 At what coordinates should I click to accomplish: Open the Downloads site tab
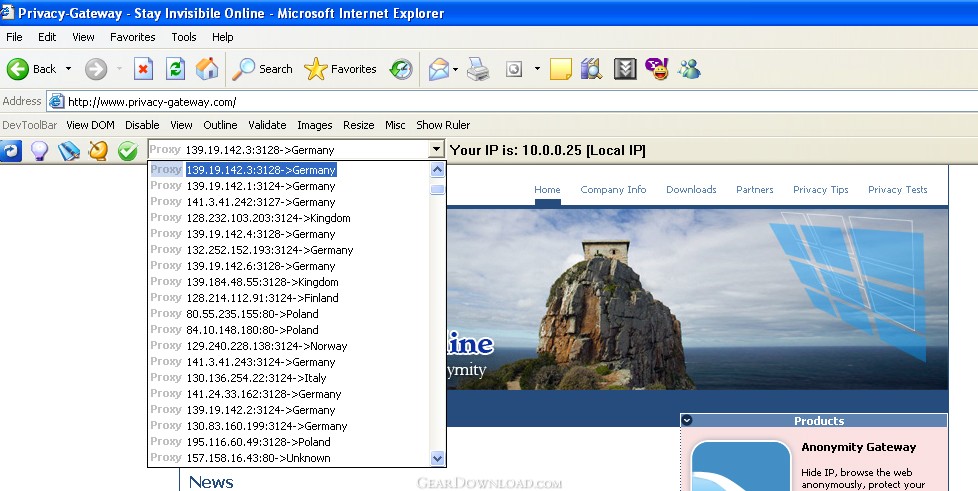pos(691,190)
